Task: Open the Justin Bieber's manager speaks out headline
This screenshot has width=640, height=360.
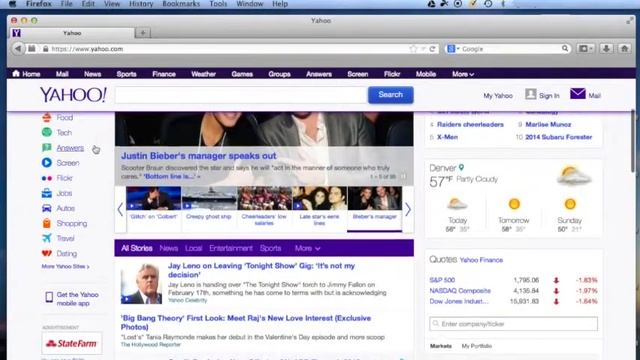Action: click(199, 156)
